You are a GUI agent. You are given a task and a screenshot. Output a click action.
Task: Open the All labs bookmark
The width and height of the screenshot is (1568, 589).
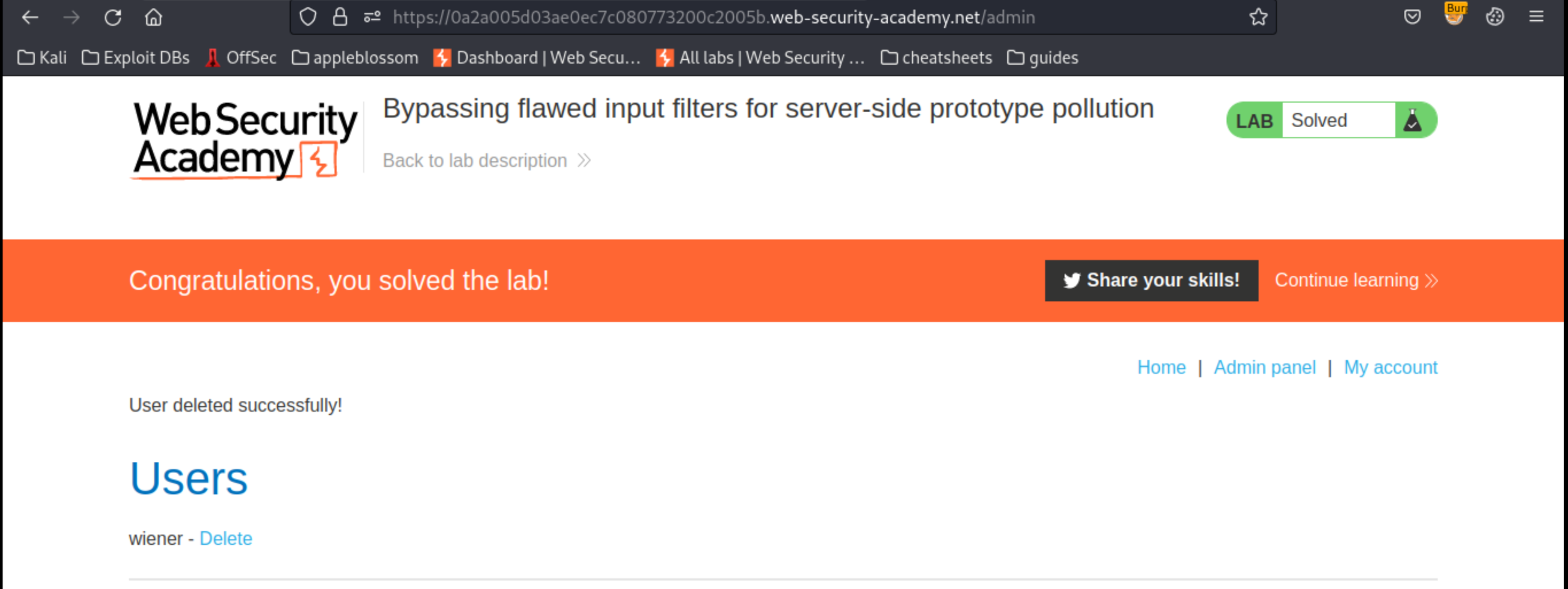tap(760, 58)
